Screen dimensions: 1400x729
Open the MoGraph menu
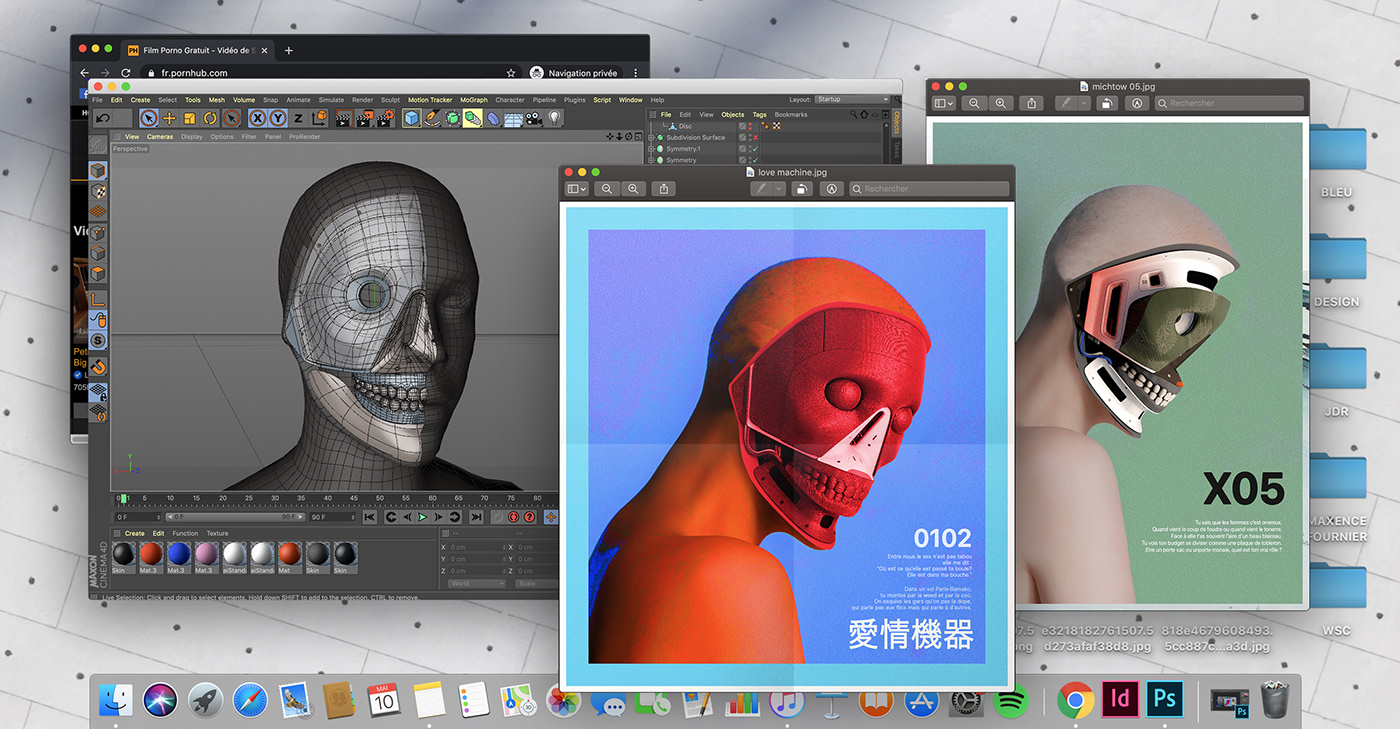pos(474,100)
